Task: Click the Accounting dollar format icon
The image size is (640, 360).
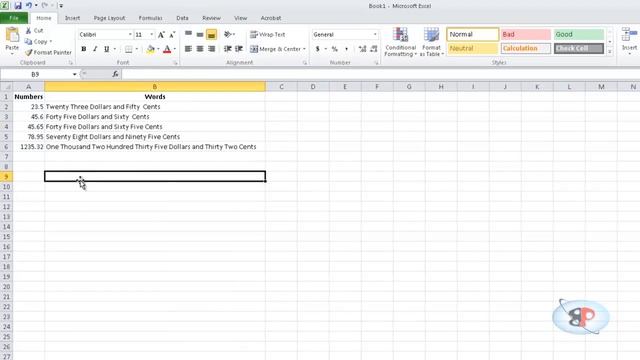Action: pyautogui.click(x=318, y=49)
